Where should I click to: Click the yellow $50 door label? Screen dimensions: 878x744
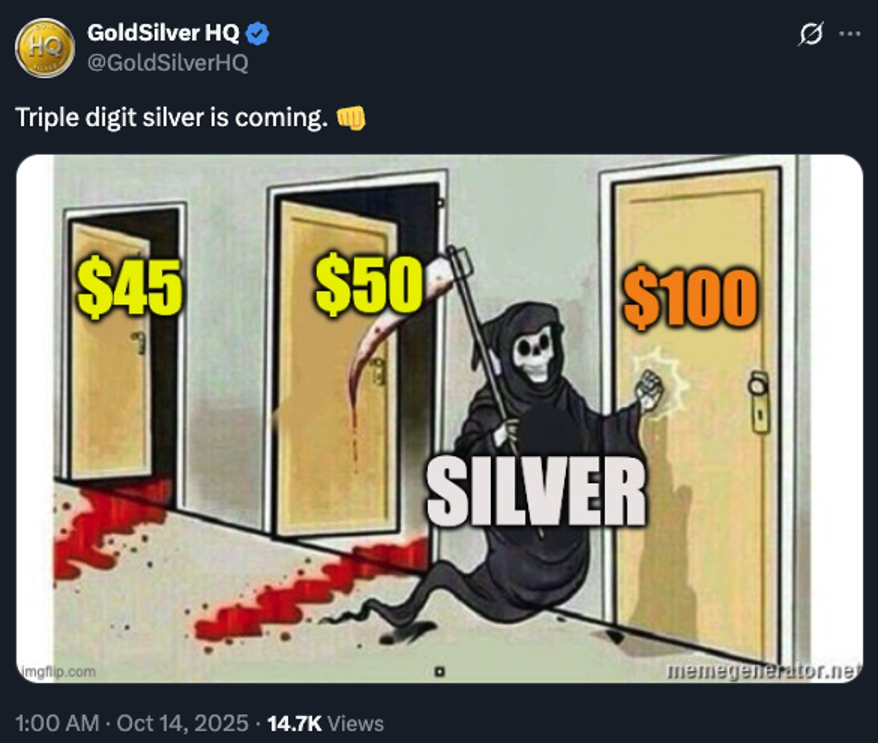click(x=368, y=284)
